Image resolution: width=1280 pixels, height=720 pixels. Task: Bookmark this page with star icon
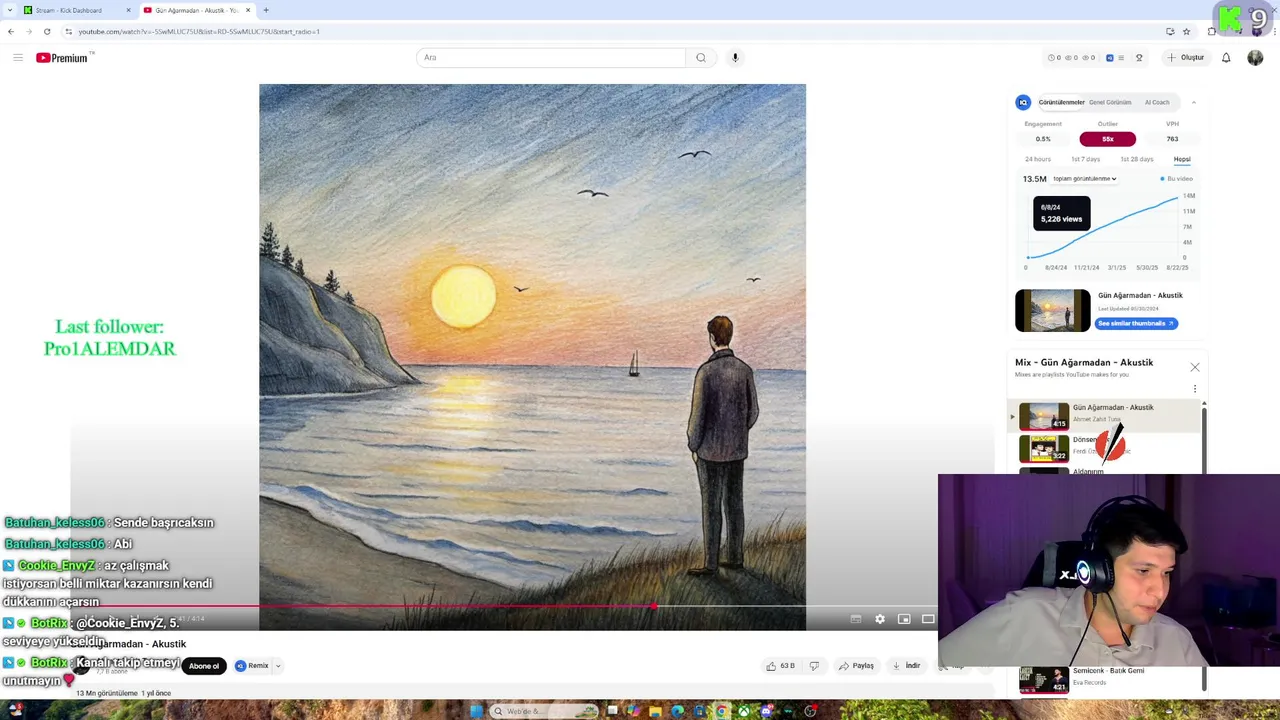tap(1186, 32)
